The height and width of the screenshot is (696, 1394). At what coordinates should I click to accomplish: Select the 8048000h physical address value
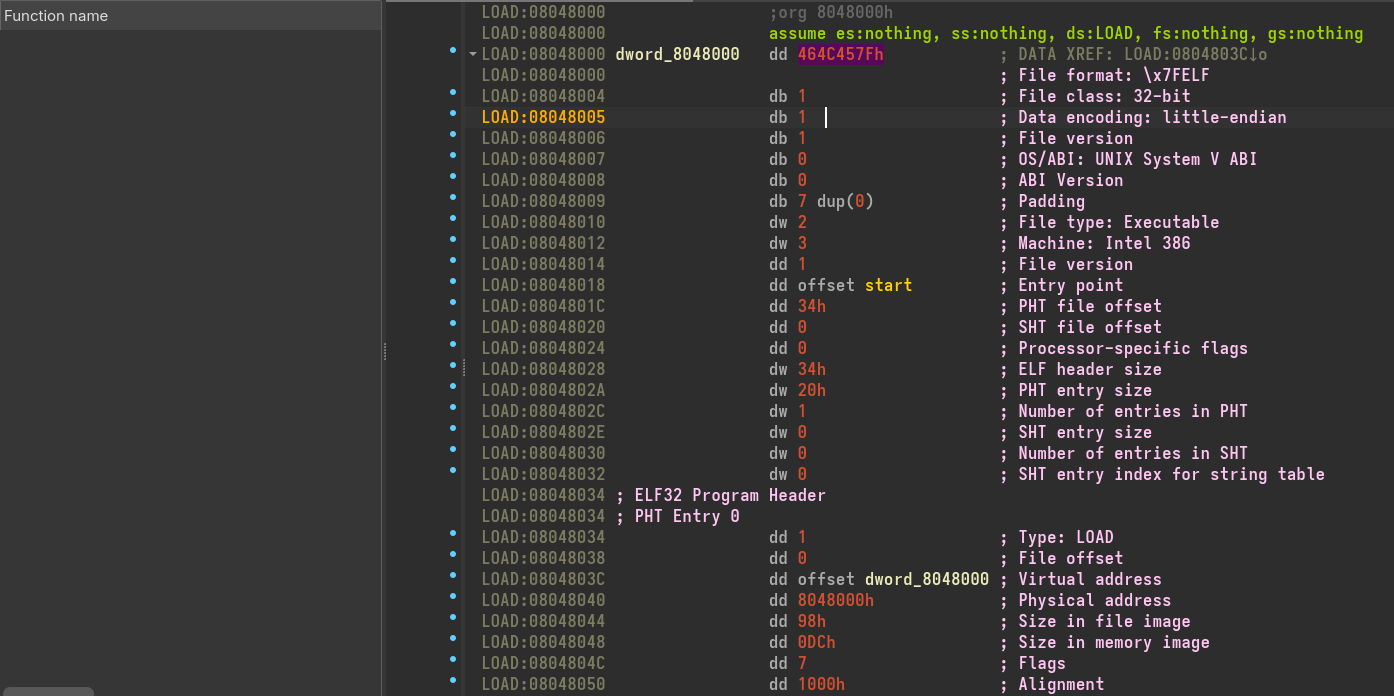(836, 600)
